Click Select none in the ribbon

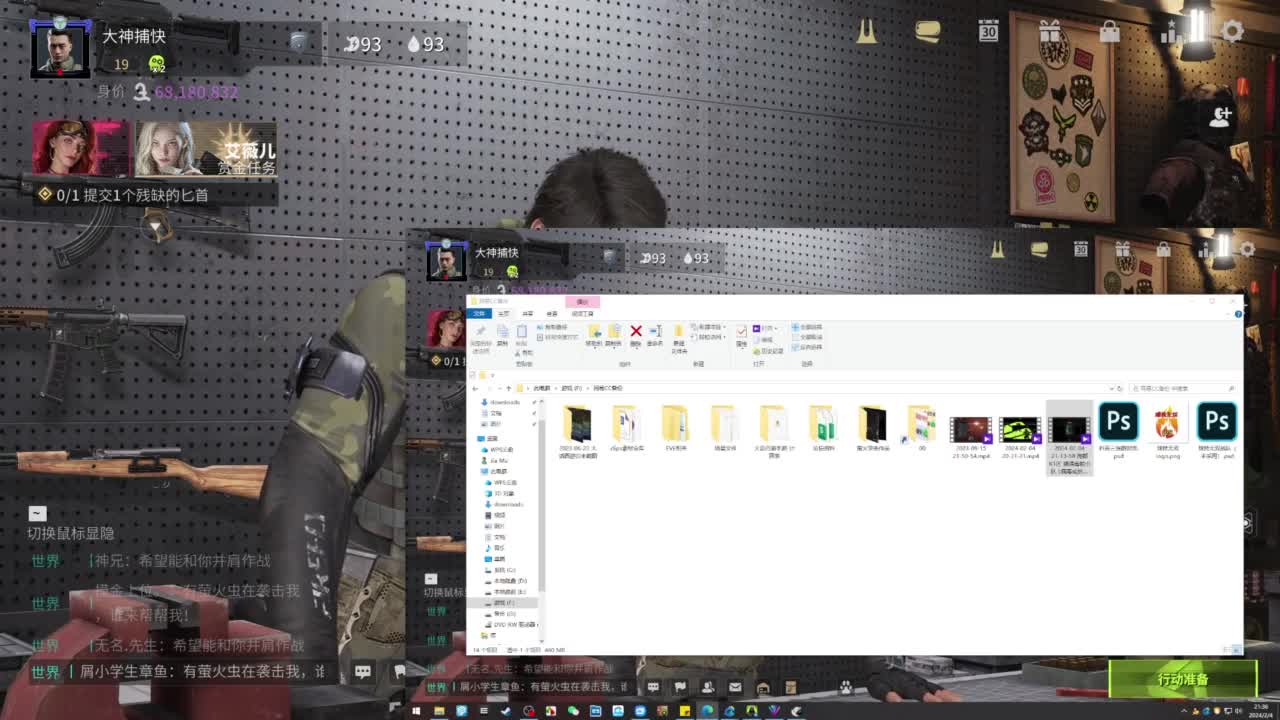coord(807,337)
